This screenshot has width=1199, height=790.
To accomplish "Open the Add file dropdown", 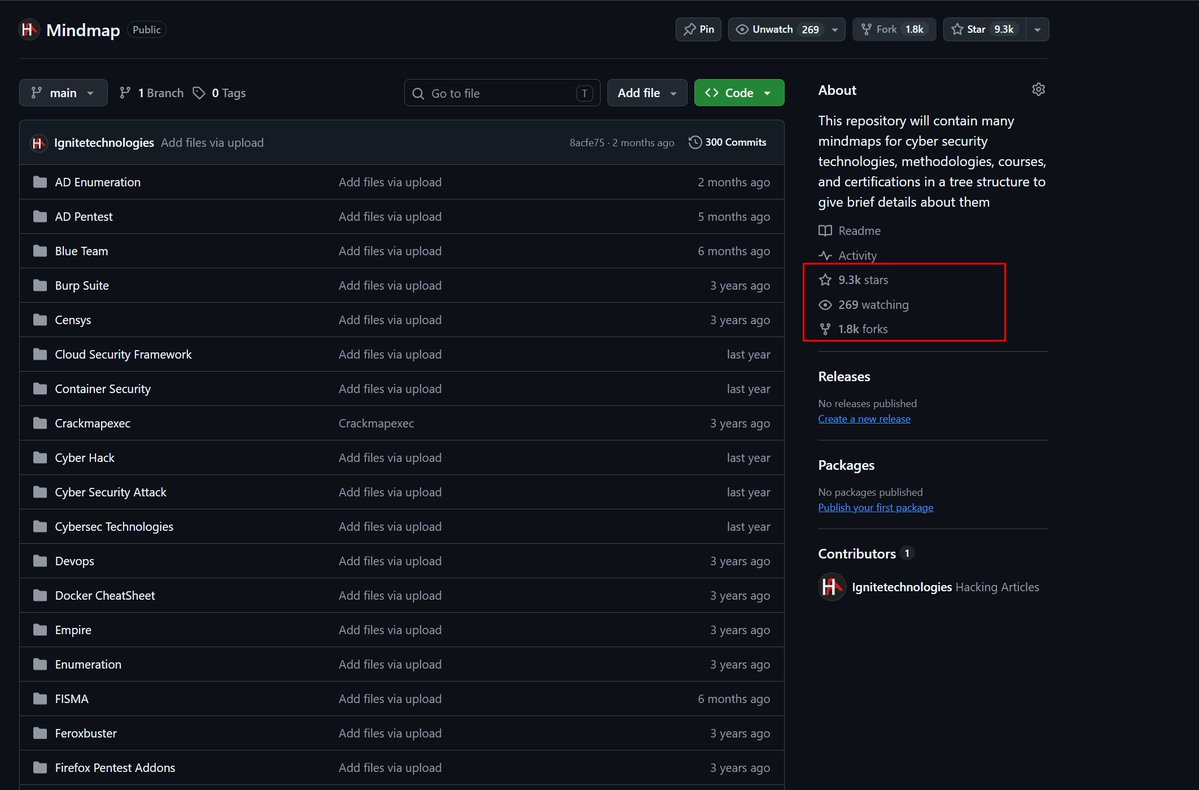I will (x=647, y=93).
